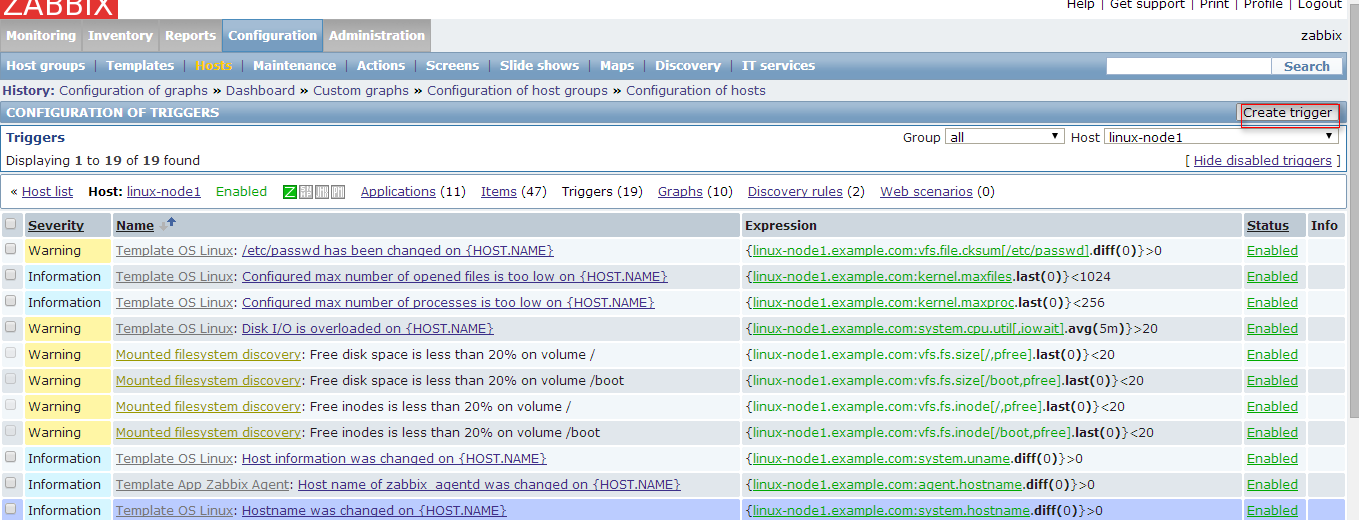This screenshot has width=1359, height=520.
Task: Open Mounted filesystem discovery link for volume /boot free disk space
Action: 208,380
